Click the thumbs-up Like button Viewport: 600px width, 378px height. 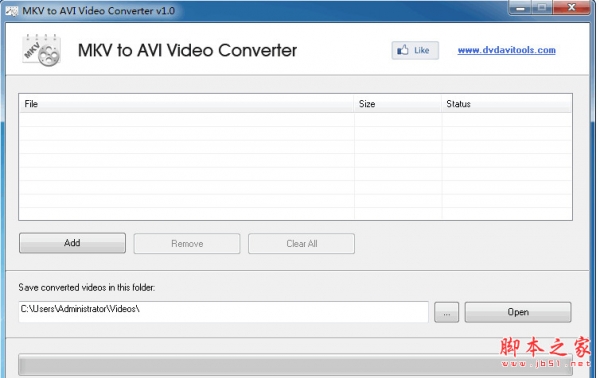coord(415,50)
